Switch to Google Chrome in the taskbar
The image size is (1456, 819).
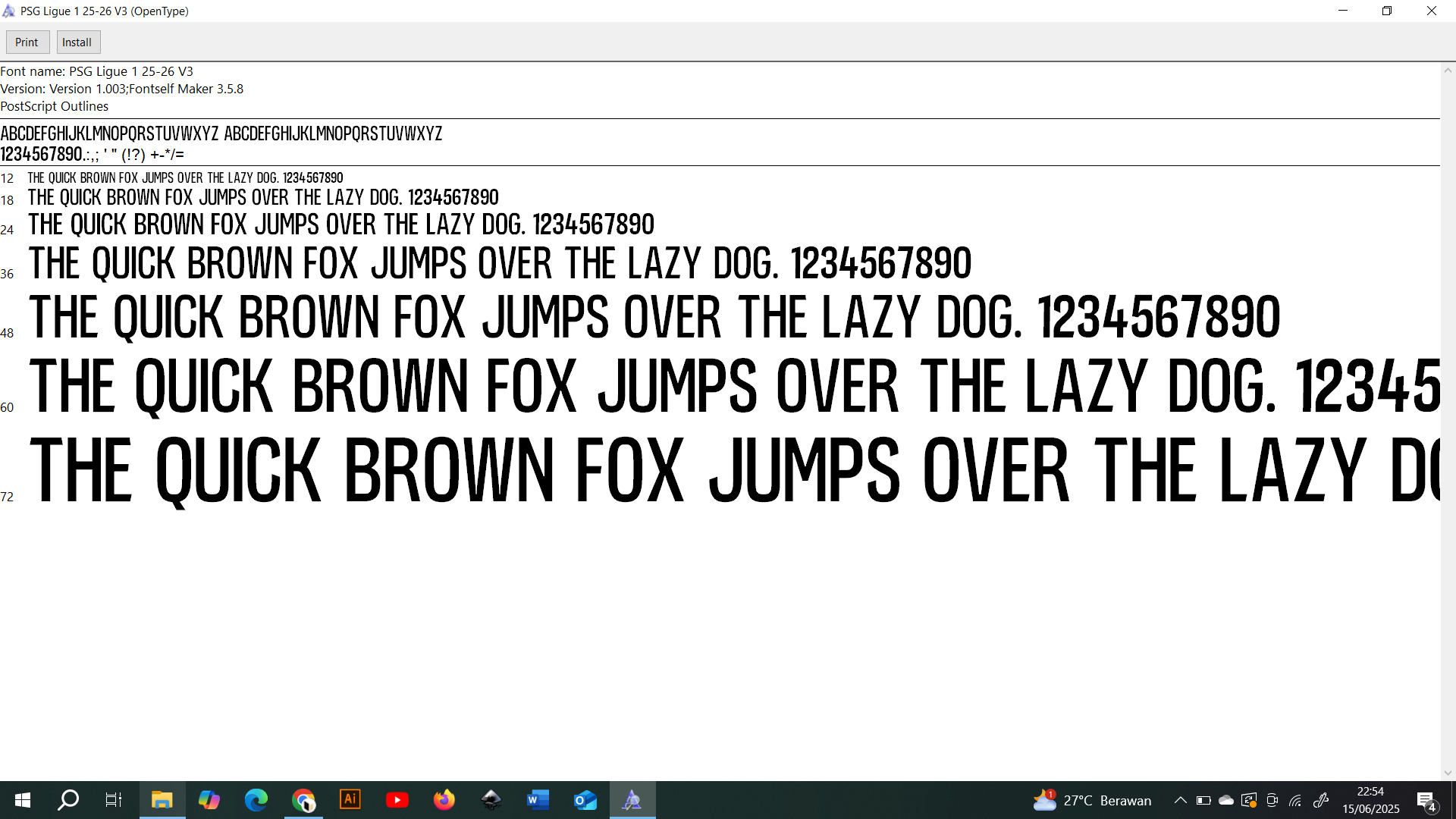303,800
